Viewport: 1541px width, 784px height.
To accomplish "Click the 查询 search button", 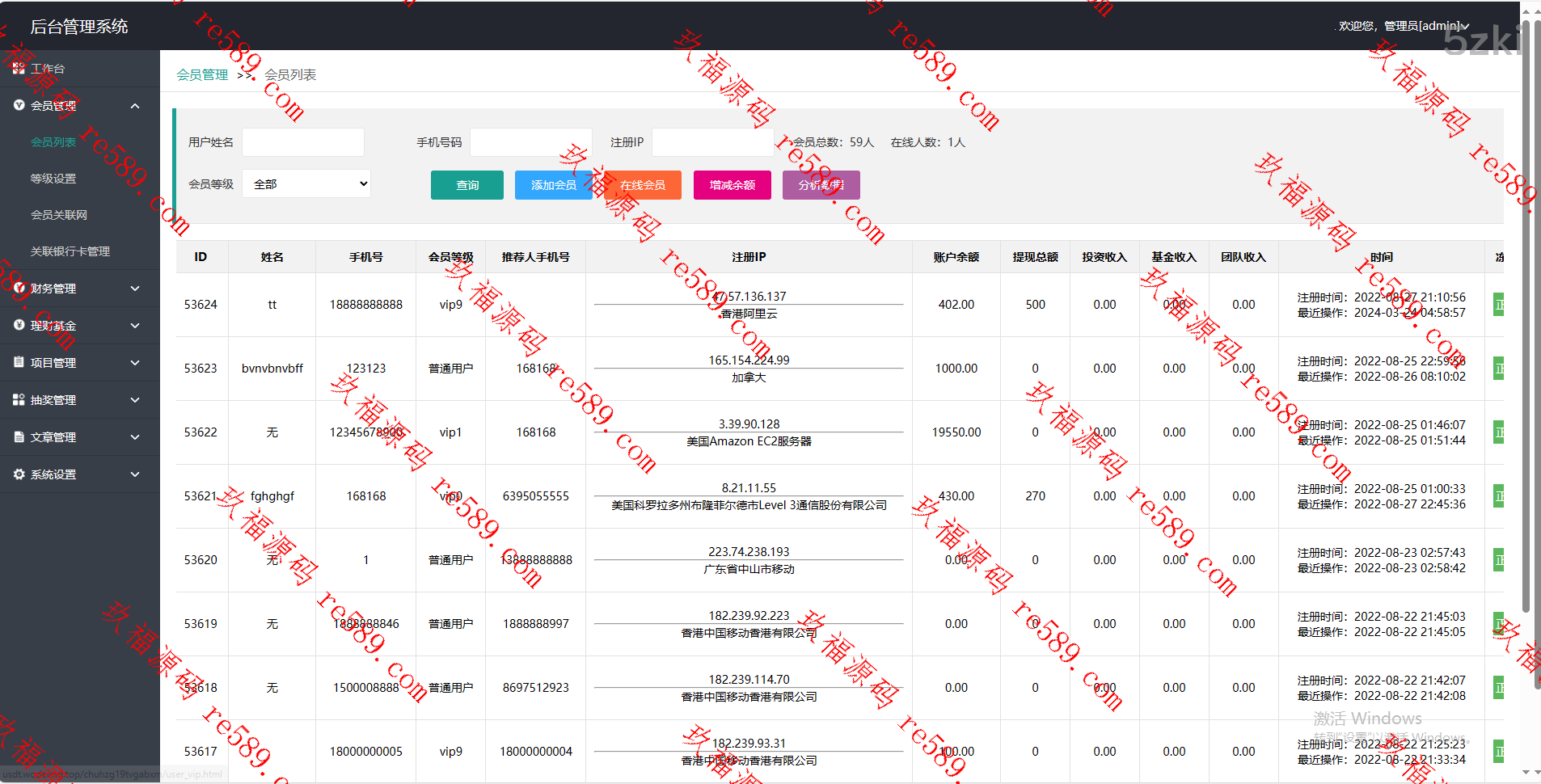I will (467, 185).
